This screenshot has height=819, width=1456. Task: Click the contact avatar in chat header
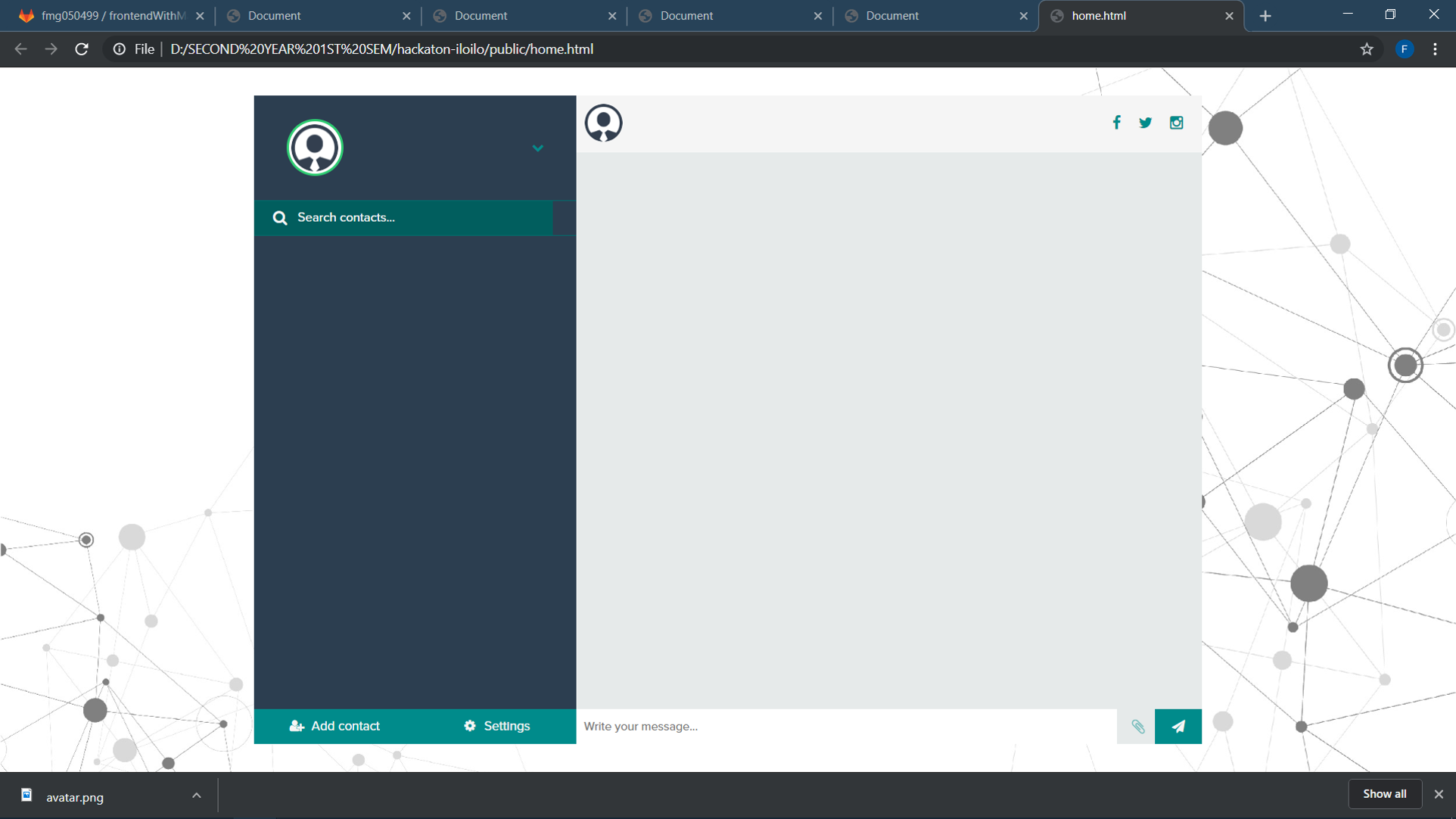point(603,123)
